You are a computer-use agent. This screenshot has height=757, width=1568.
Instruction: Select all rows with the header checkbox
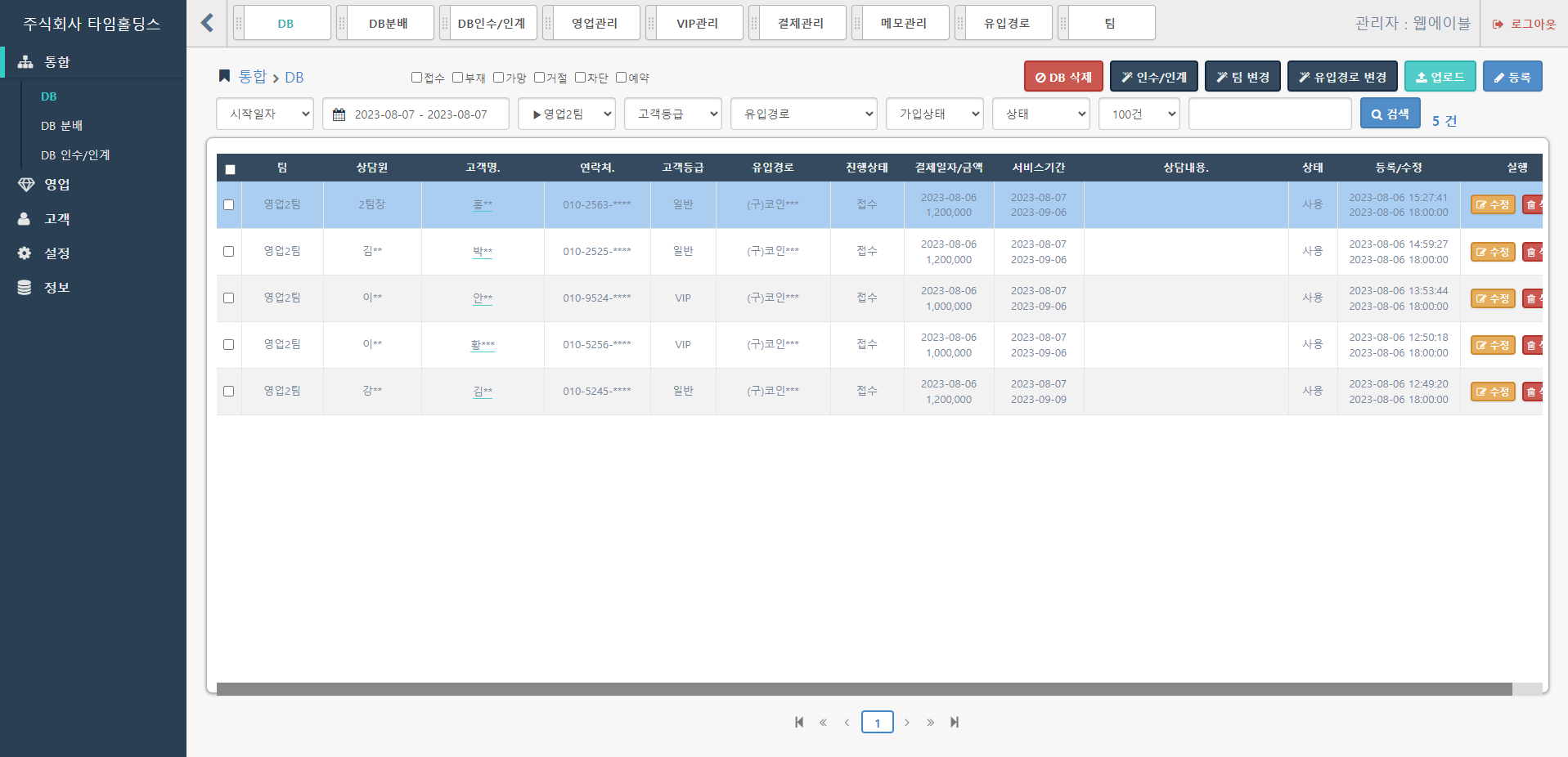[230, 168]
